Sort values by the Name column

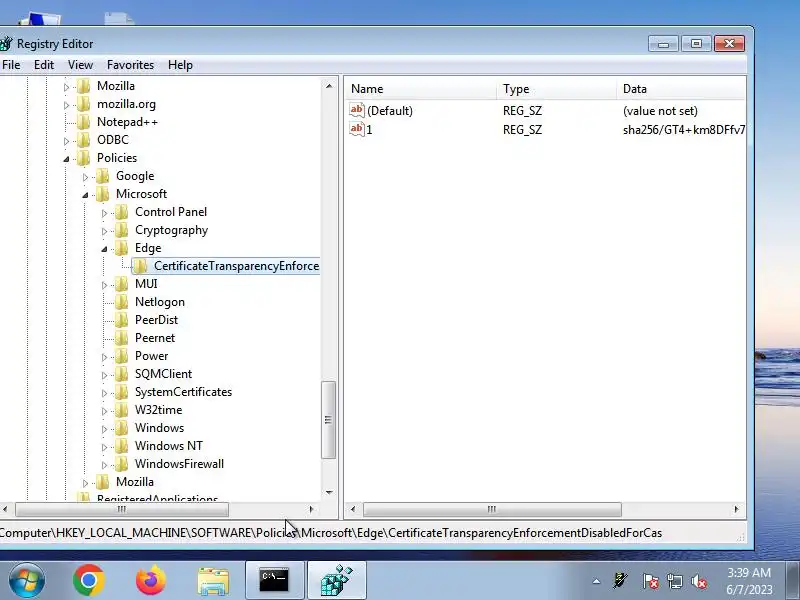coord(421,89)
